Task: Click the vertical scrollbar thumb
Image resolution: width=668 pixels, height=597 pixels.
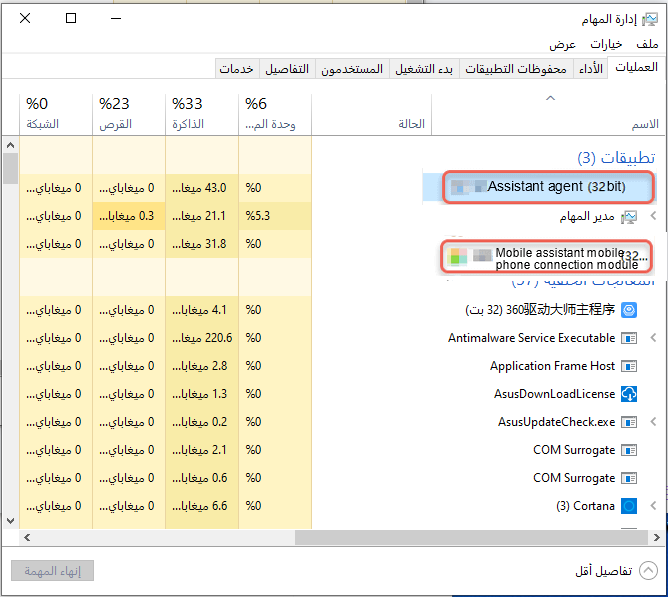Action: (x=11, y=168)
